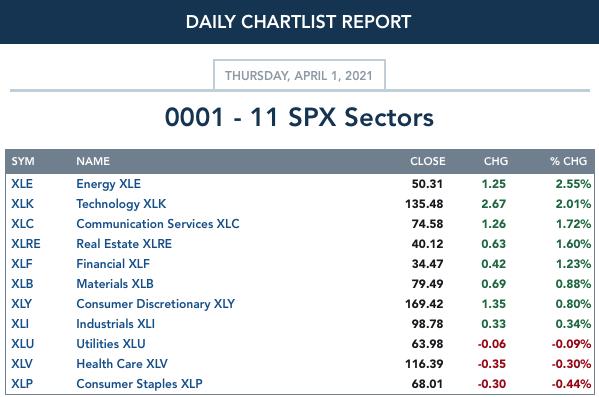Open Consumer Staples XLP link
599x397 pixels.
point(139,384)
